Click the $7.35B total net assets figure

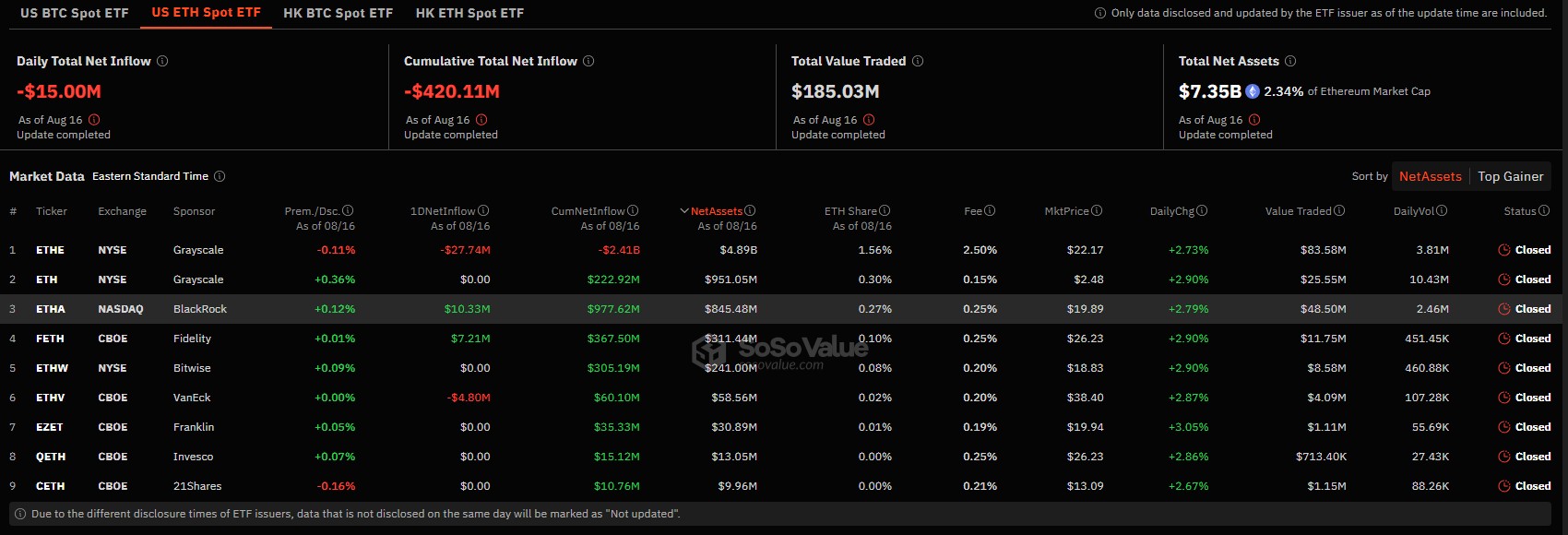[1210, 91]
